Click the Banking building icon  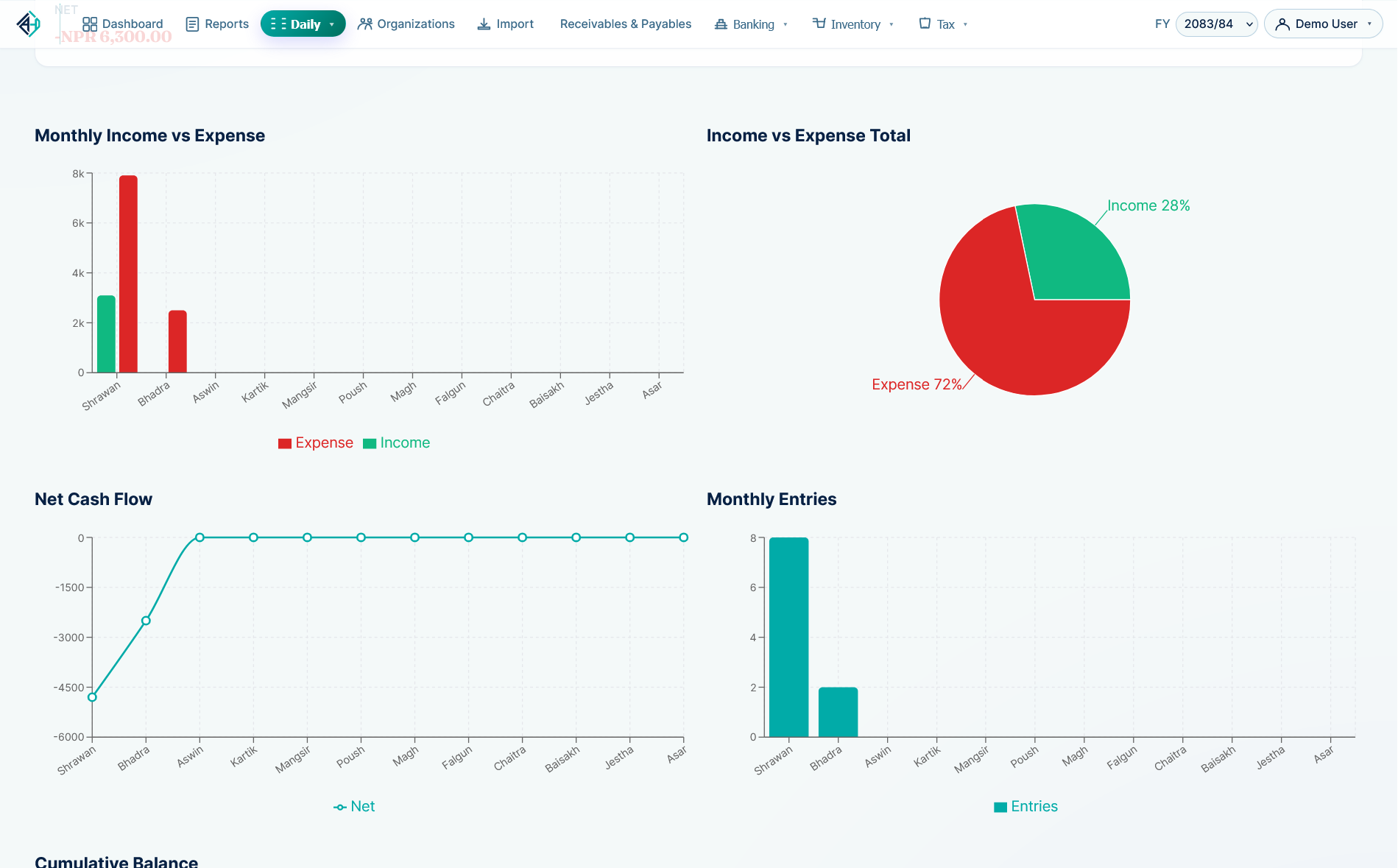pyautogui.click(x=721, y=24)
